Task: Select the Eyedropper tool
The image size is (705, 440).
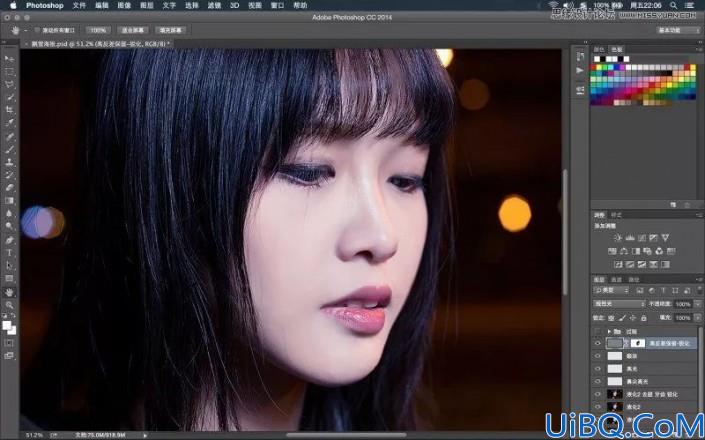Action: (9, 122)
